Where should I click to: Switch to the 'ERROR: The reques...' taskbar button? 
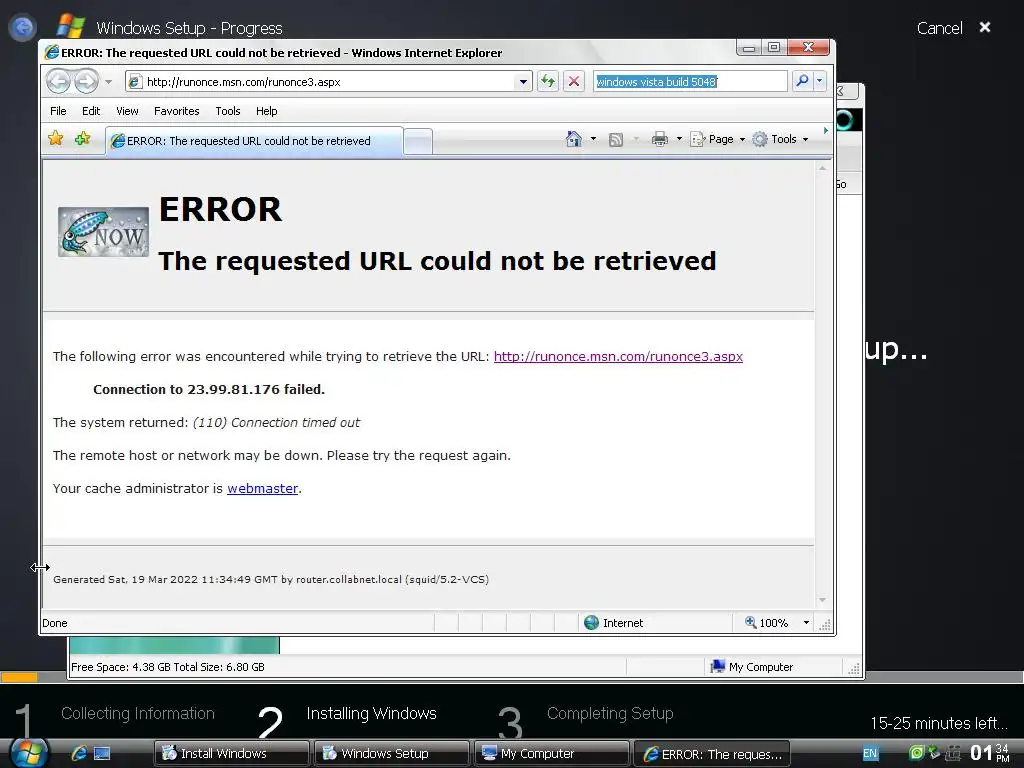712,754
